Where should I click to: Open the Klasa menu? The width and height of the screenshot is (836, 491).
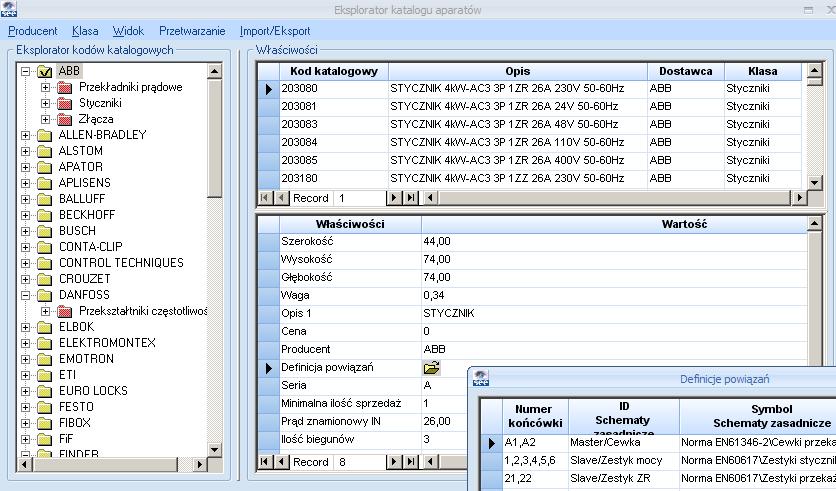click(85, 31)
